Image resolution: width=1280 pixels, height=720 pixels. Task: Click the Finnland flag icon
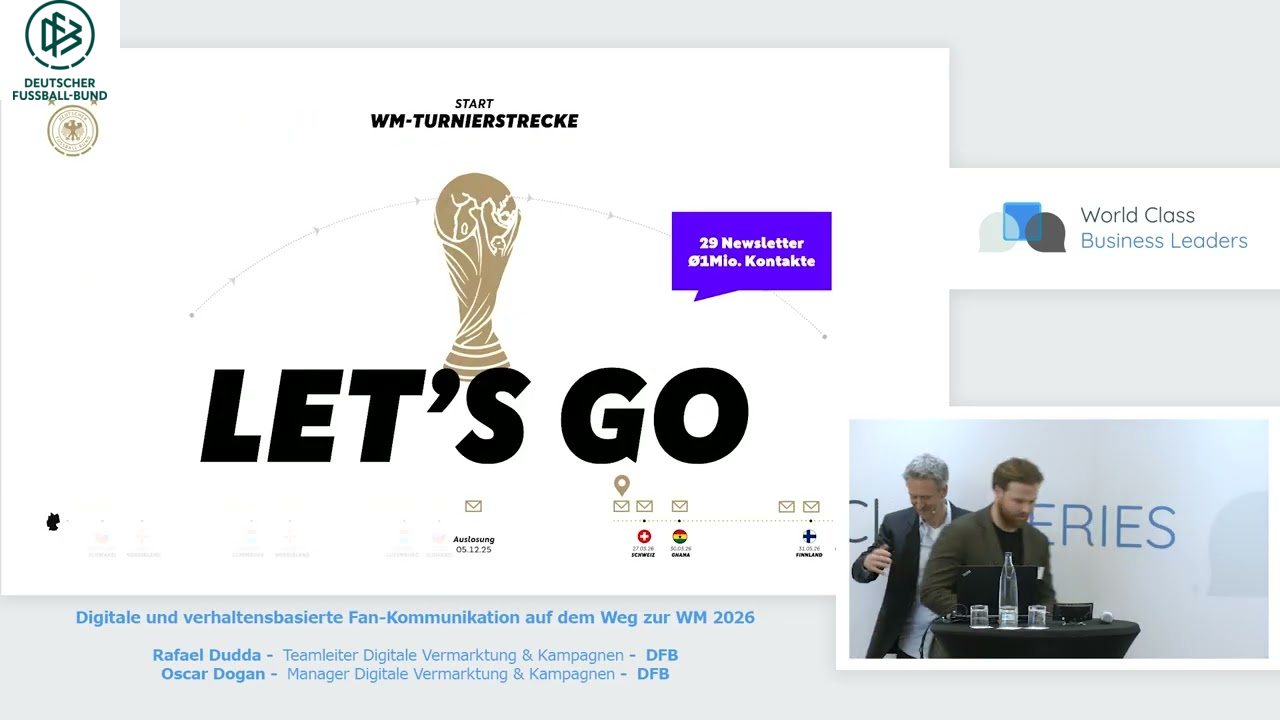pos(810,538)
